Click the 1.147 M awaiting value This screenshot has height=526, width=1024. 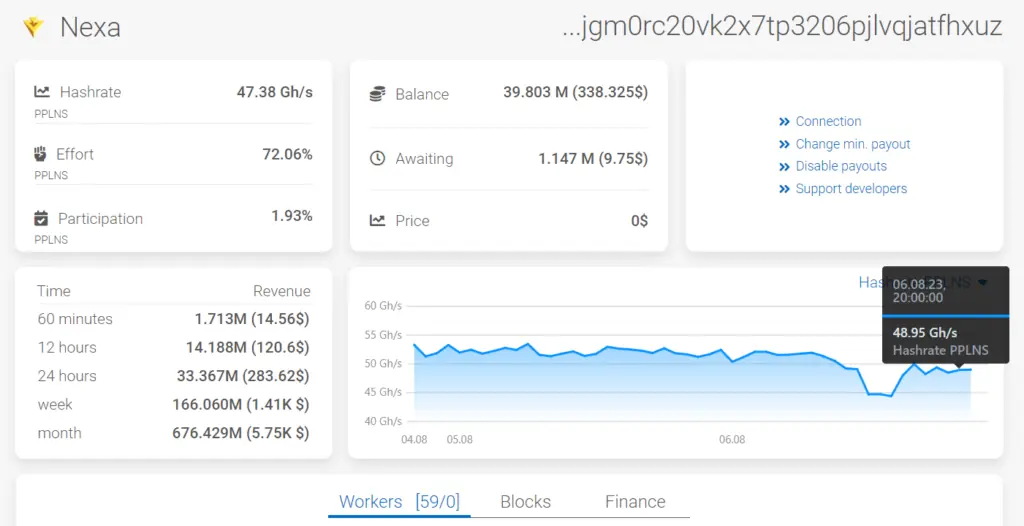coord(593,158)
